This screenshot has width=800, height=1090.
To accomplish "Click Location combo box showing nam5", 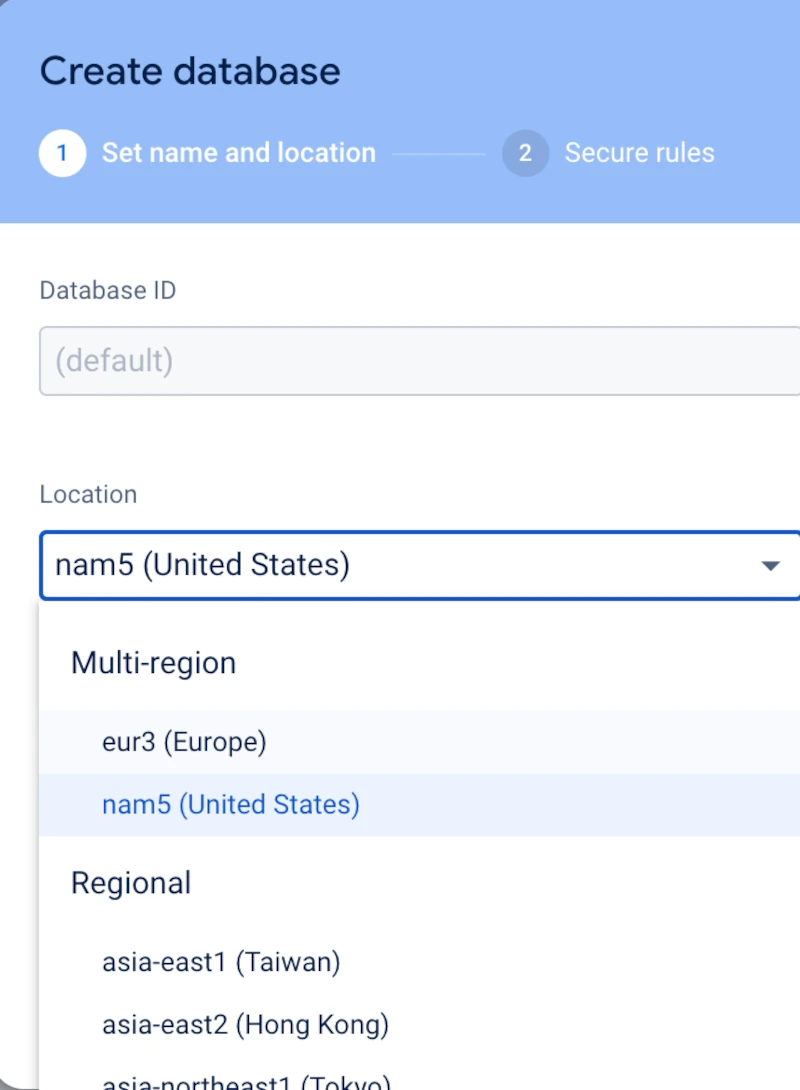I will (420, 565).
